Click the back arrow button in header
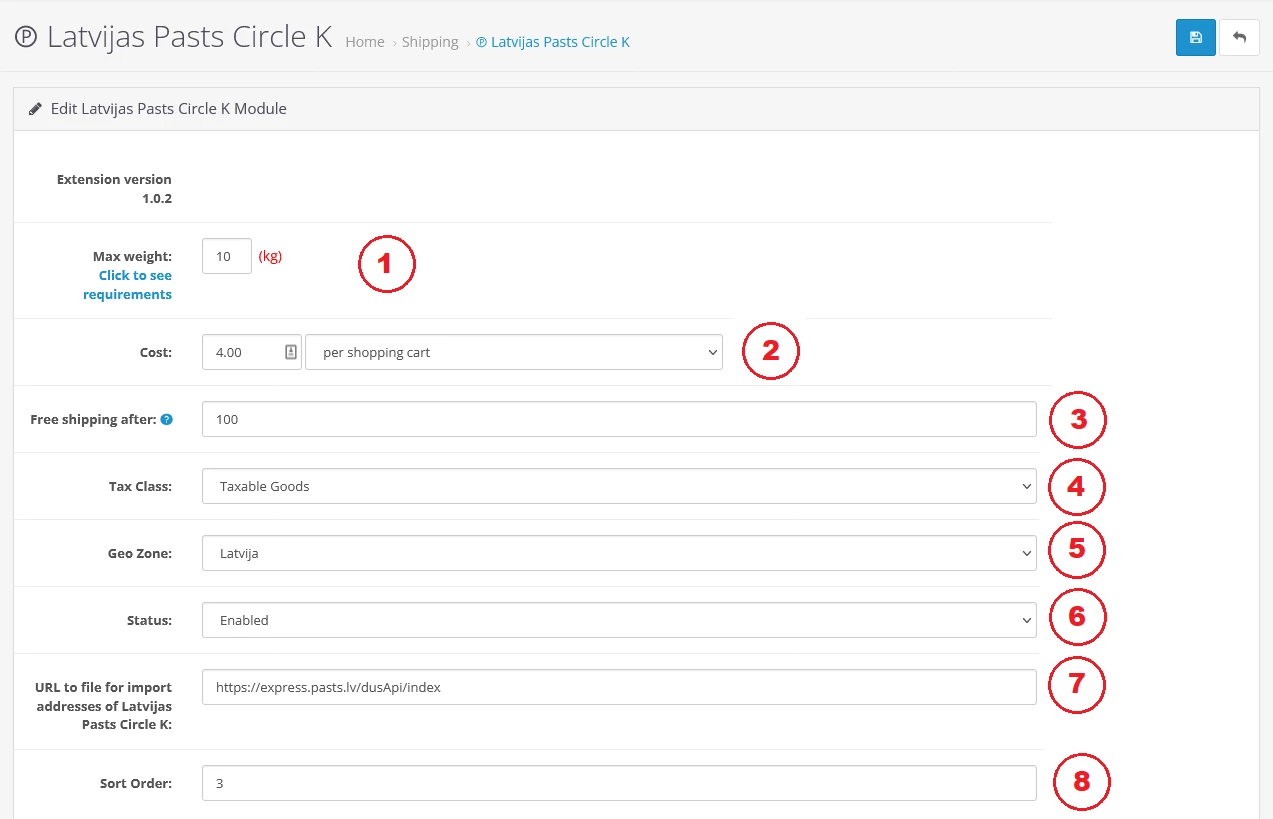The image size is (1273, 819). point(1239,37)
